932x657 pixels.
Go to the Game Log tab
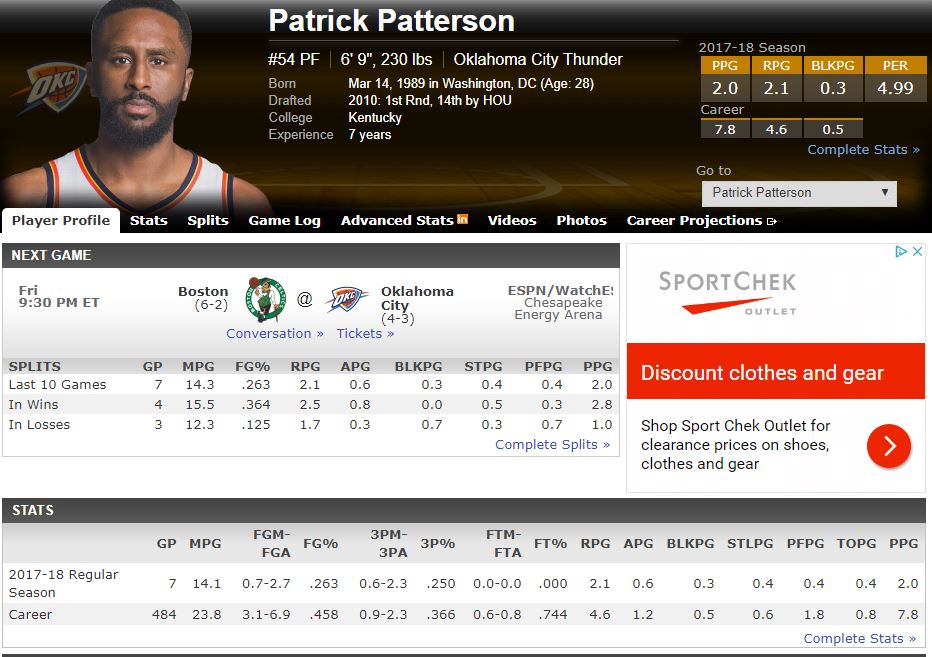tap(284, 220)
